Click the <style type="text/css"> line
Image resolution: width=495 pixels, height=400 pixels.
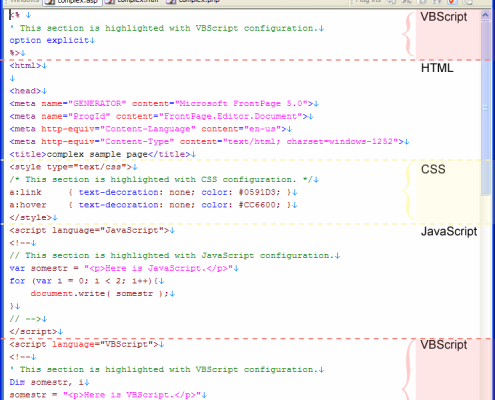click(x=70, y=167)
